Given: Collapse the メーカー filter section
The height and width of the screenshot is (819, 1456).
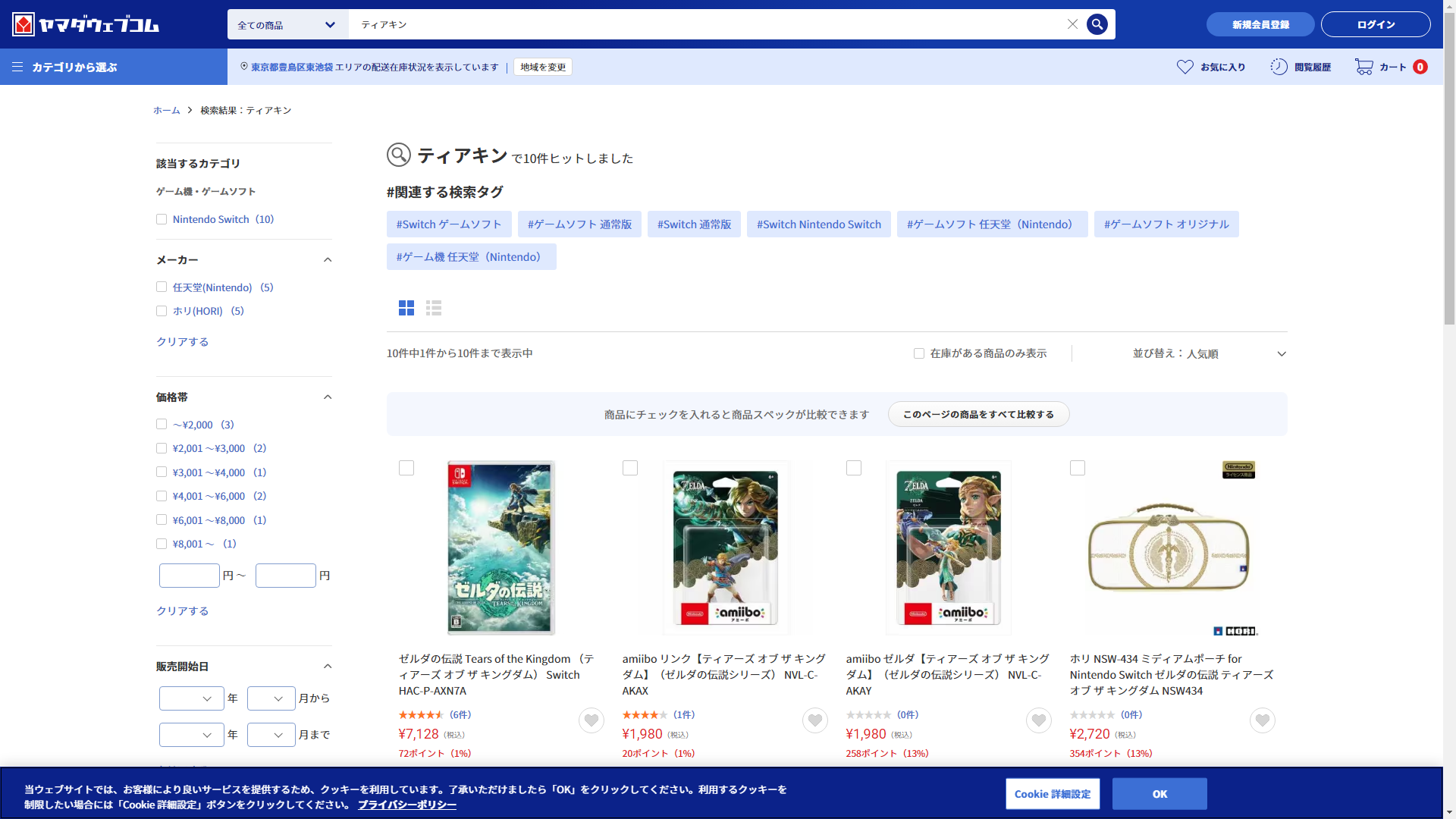Looking at the screenshot, I should pyautogui.click(x=328, y=260).
